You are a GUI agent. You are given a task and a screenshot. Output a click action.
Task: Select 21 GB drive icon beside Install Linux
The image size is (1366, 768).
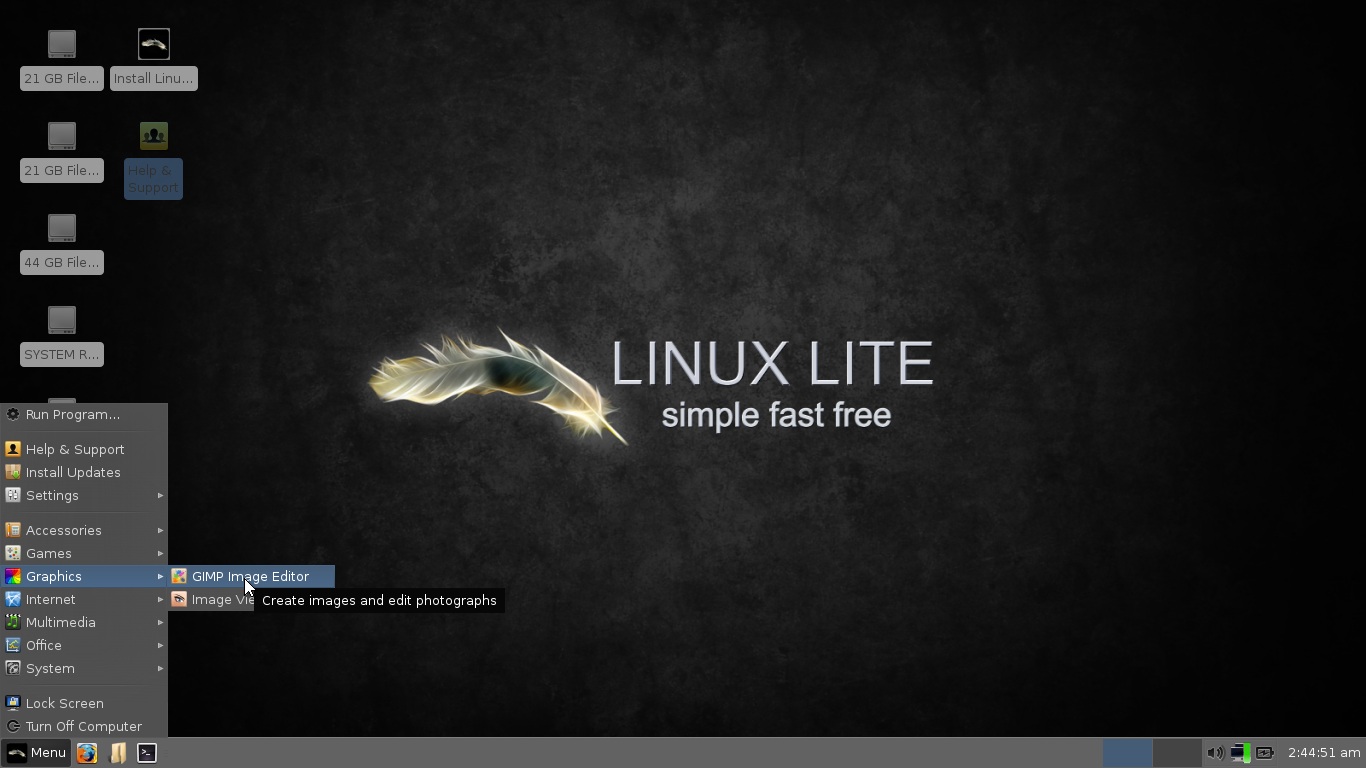click(x=62, y=59)
